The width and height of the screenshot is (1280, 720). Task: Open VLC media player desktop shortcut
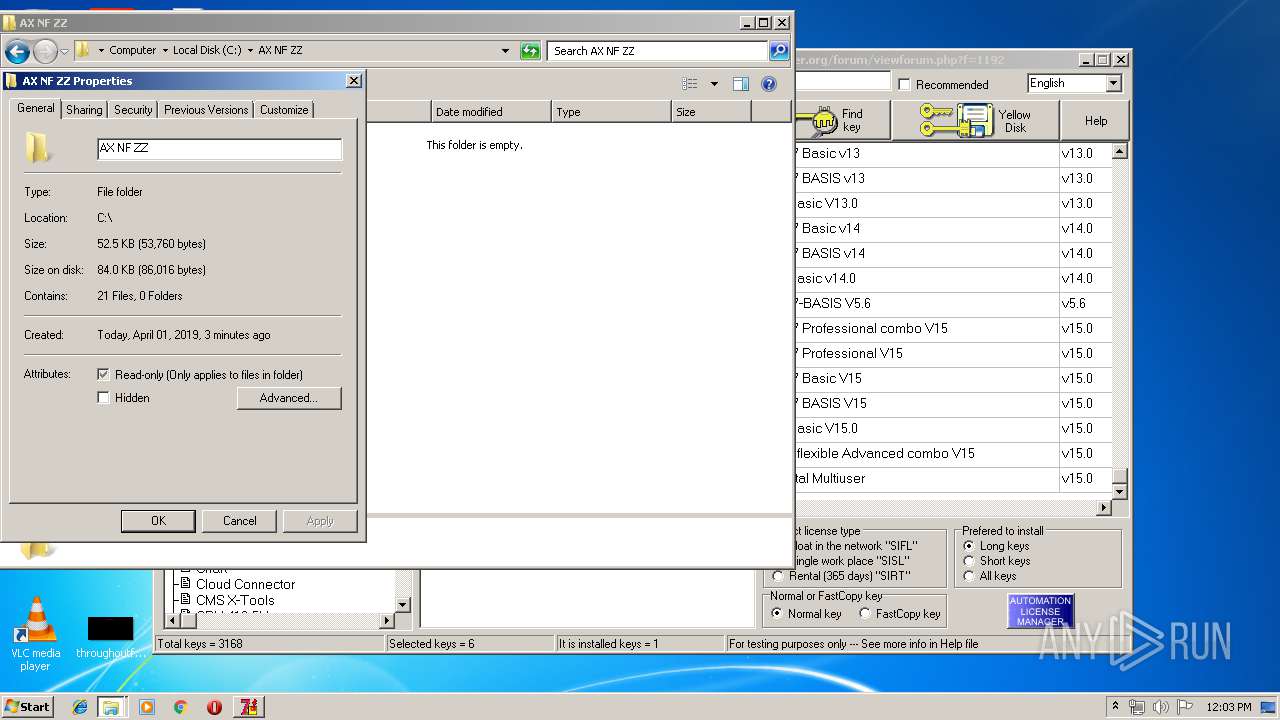point(36,634)
